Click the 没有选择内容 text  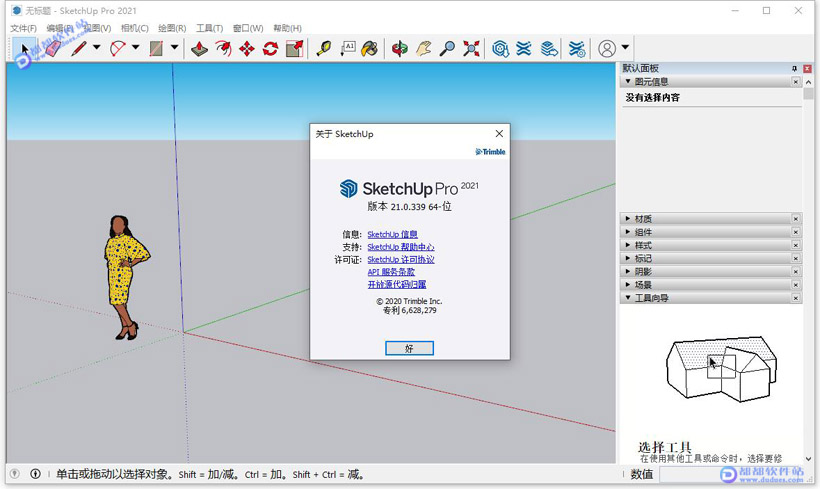point(653,97)
